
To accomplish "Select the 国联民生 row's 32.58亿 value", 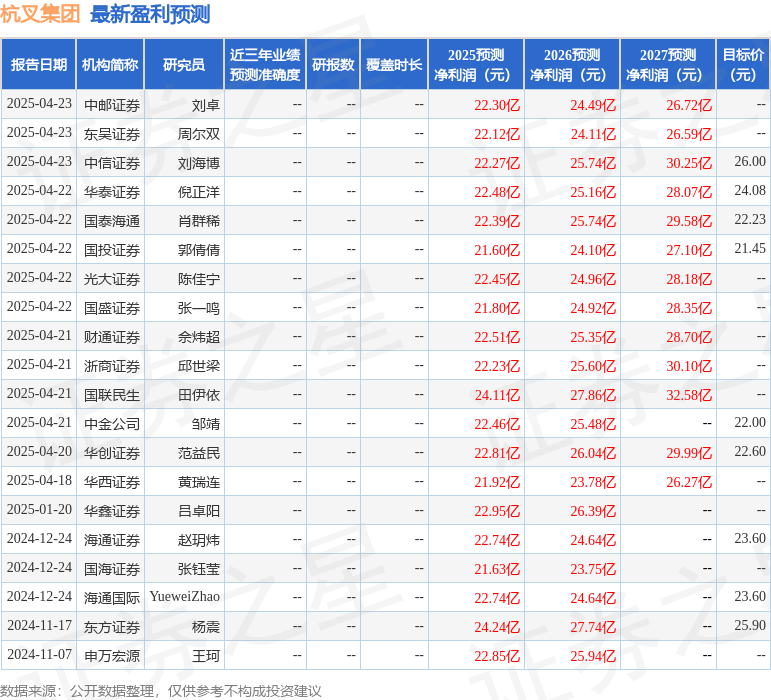I will tap(689, 395).
